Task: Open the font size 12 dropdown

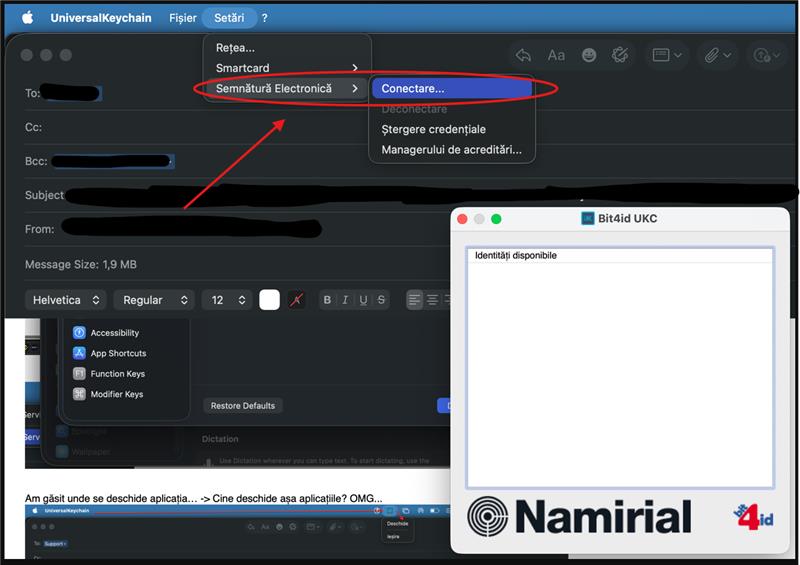Action: [x=227, y=300]
